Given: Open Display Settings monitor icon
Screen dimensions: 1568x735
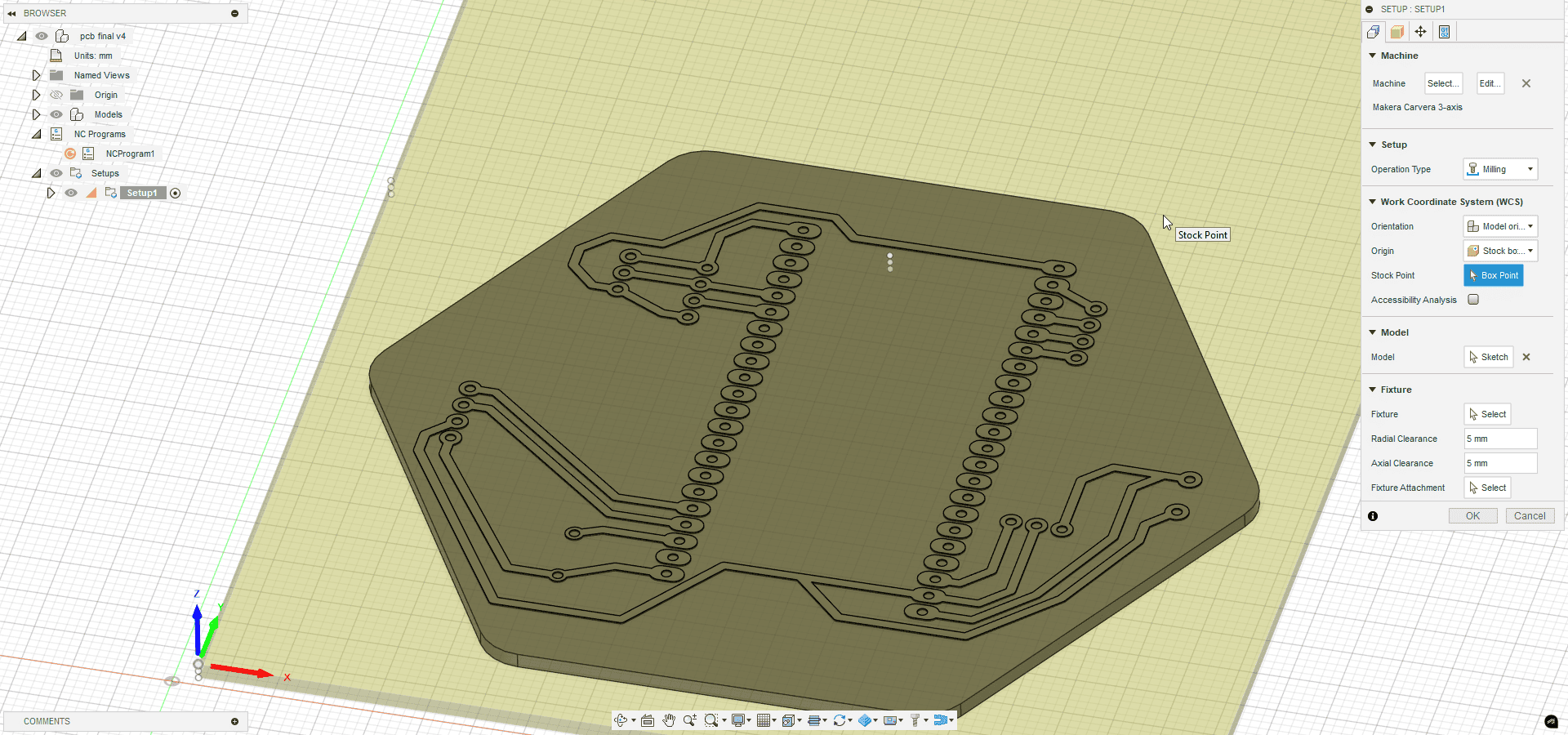Looking at the screenshot, I should pyautogui.click(x=738, y=720).
